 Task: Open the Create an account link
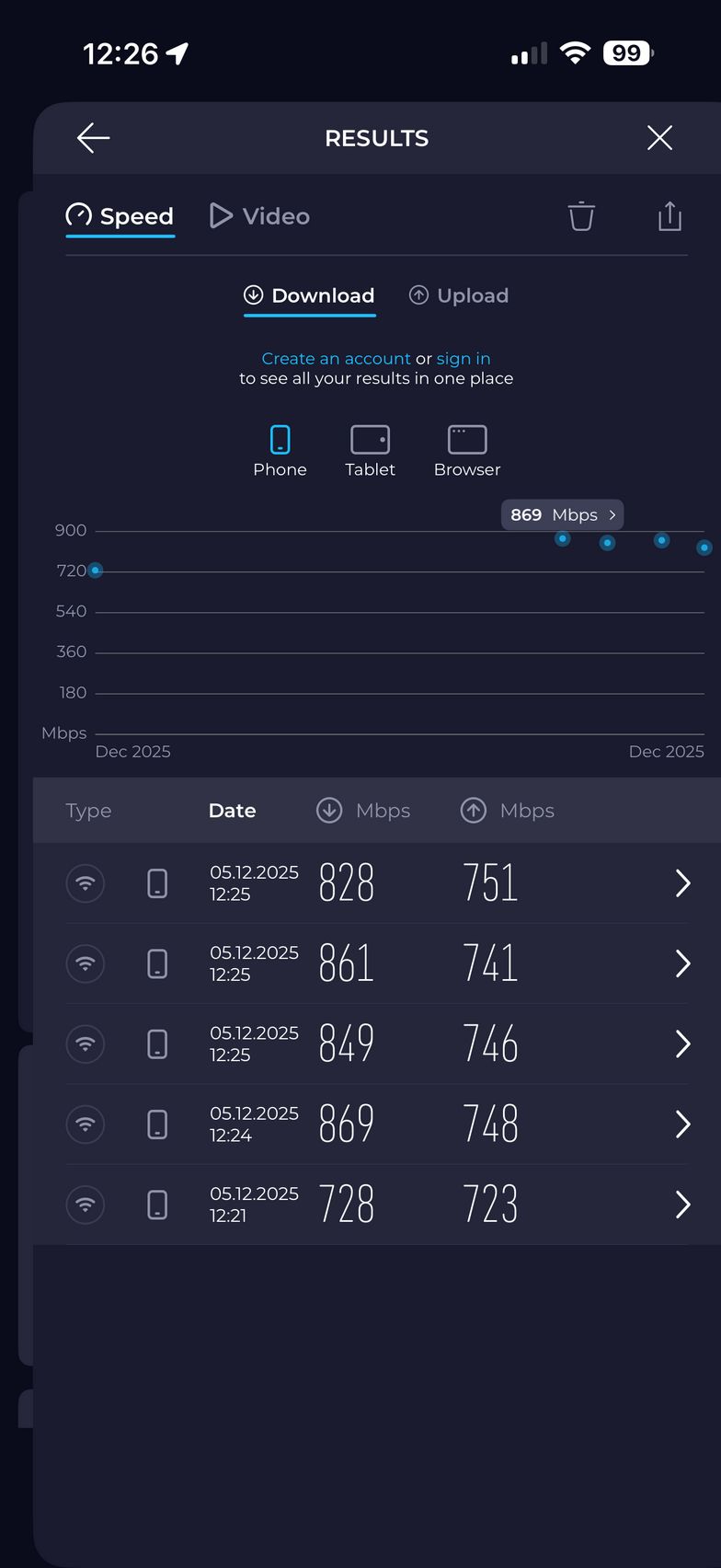[x=336, y=359]
